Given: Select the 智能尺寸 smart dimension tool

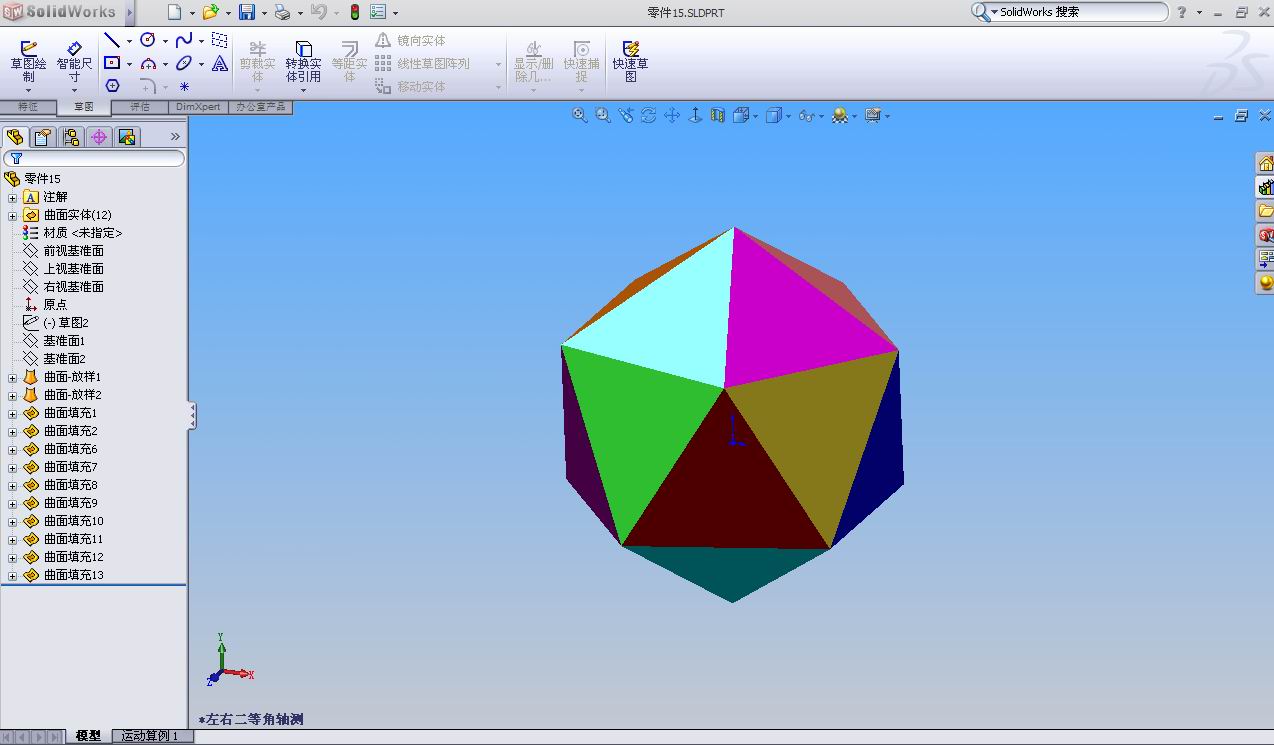Looking at the screenshot, I should pos(74,62).
